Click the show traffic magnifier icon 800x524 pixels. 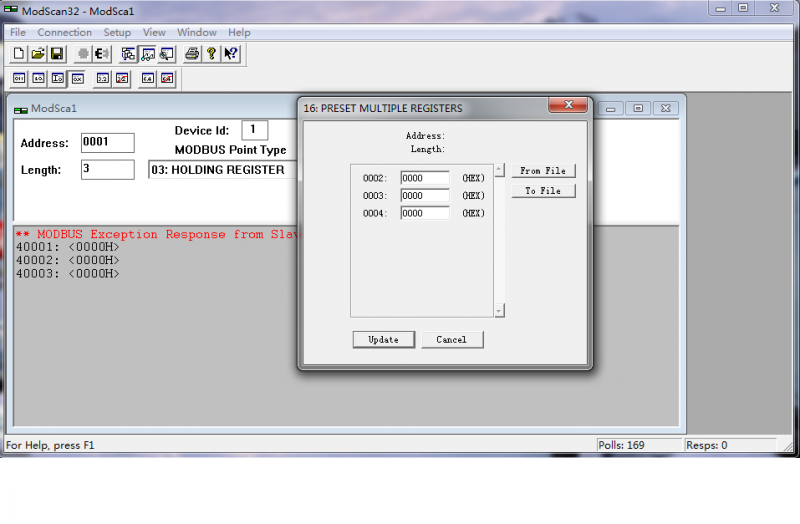click(167, 54)
